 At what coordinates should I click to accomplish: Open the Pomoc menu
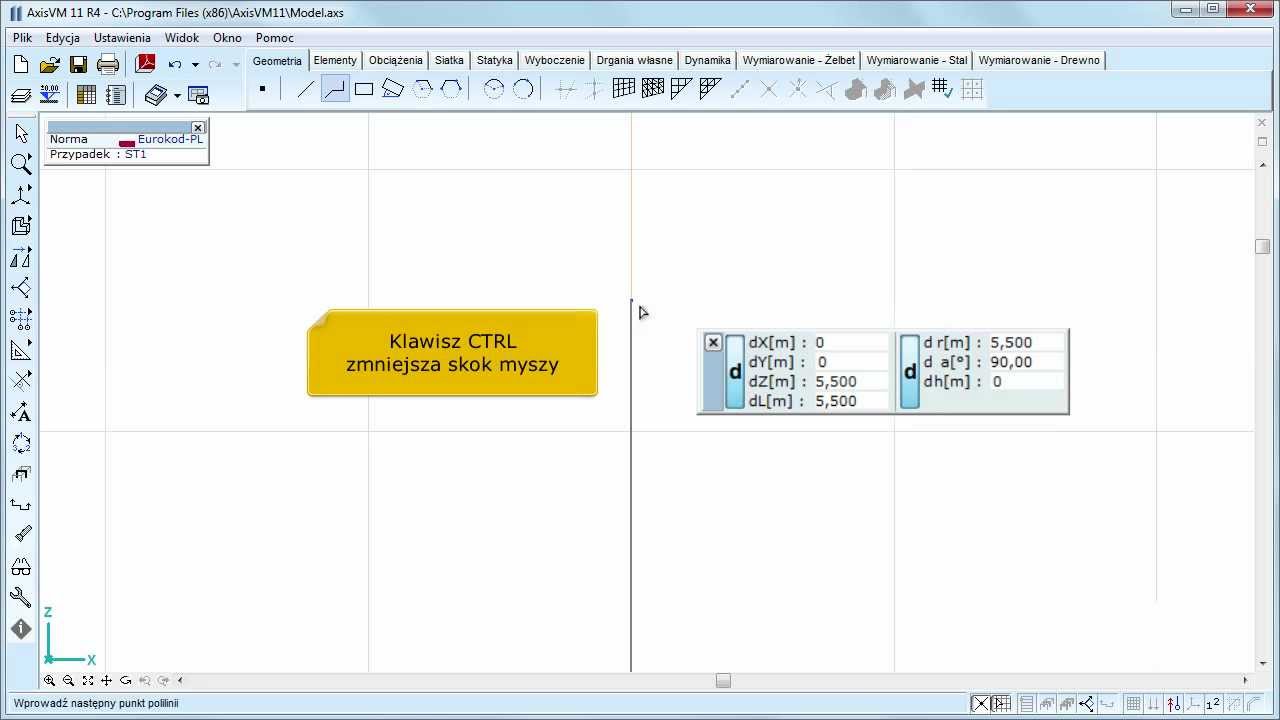275,38
